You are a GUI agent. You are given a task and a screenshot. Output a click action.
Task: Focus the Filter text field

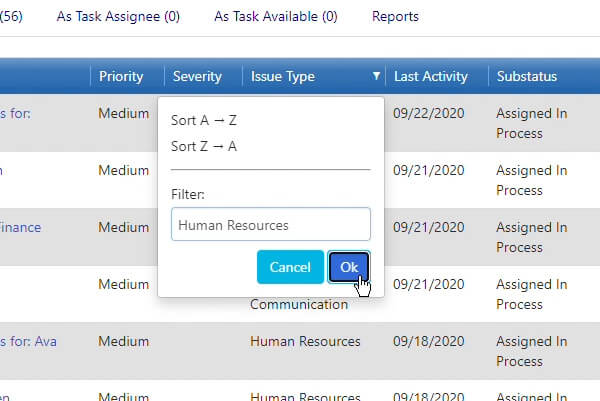coord(271,224)
